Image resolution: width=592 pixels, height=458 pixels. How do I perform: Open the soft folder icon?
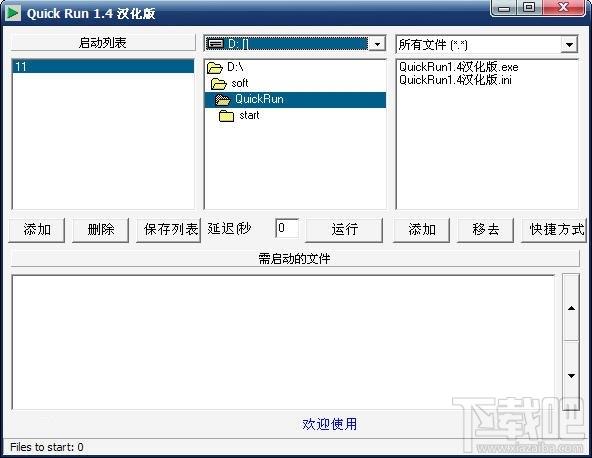coord(219,83)
